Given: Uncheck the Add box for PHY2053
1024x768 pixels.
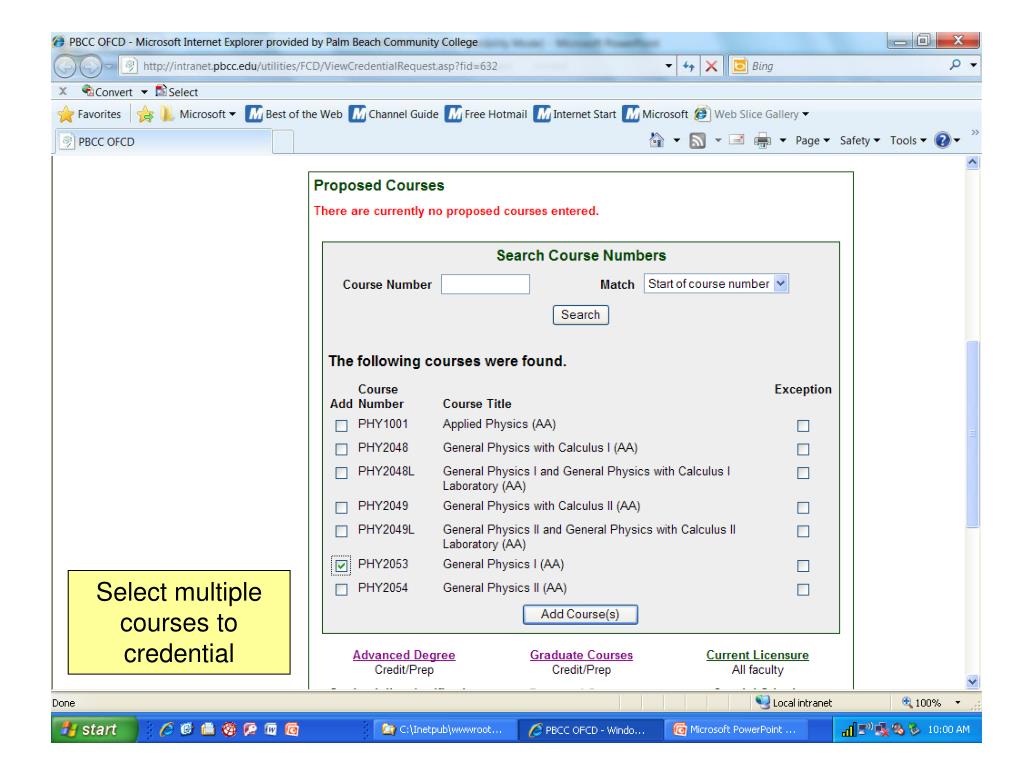Looking at the screenshot, I should 342,566.
